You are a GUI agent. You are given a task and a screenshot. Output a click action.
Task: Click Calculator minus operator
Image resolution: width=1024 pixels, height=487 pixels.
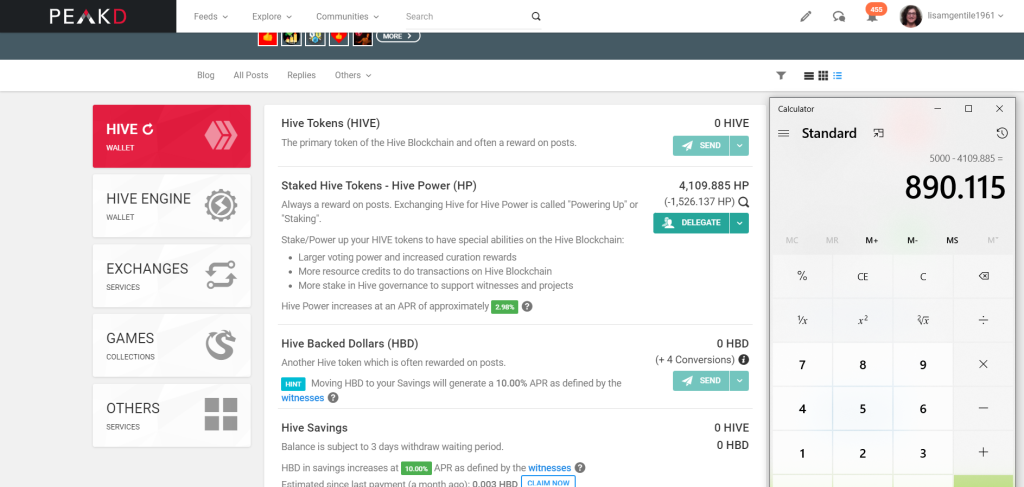pos(984,409)
